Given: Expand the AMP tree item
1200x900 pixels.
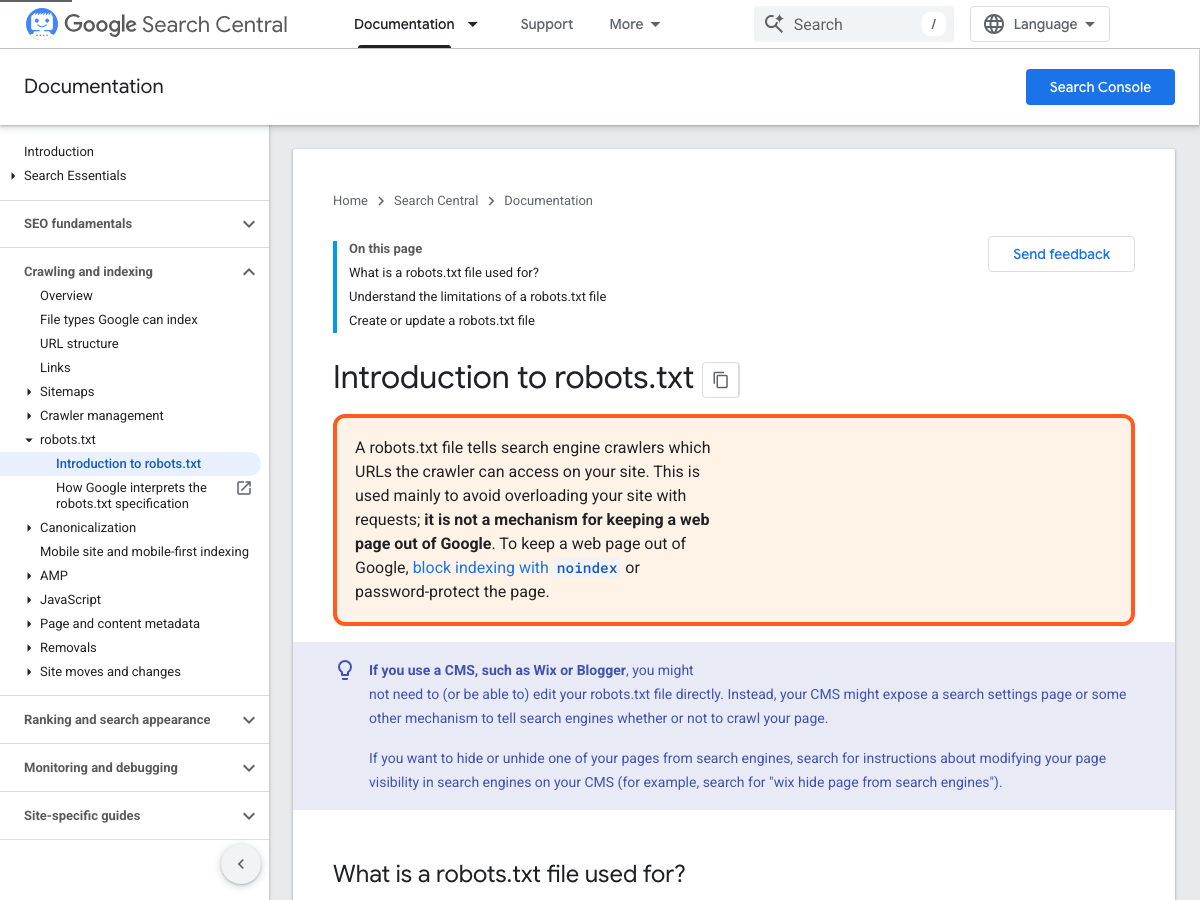Looking at the screenshot, I should (x=29, y=576).
